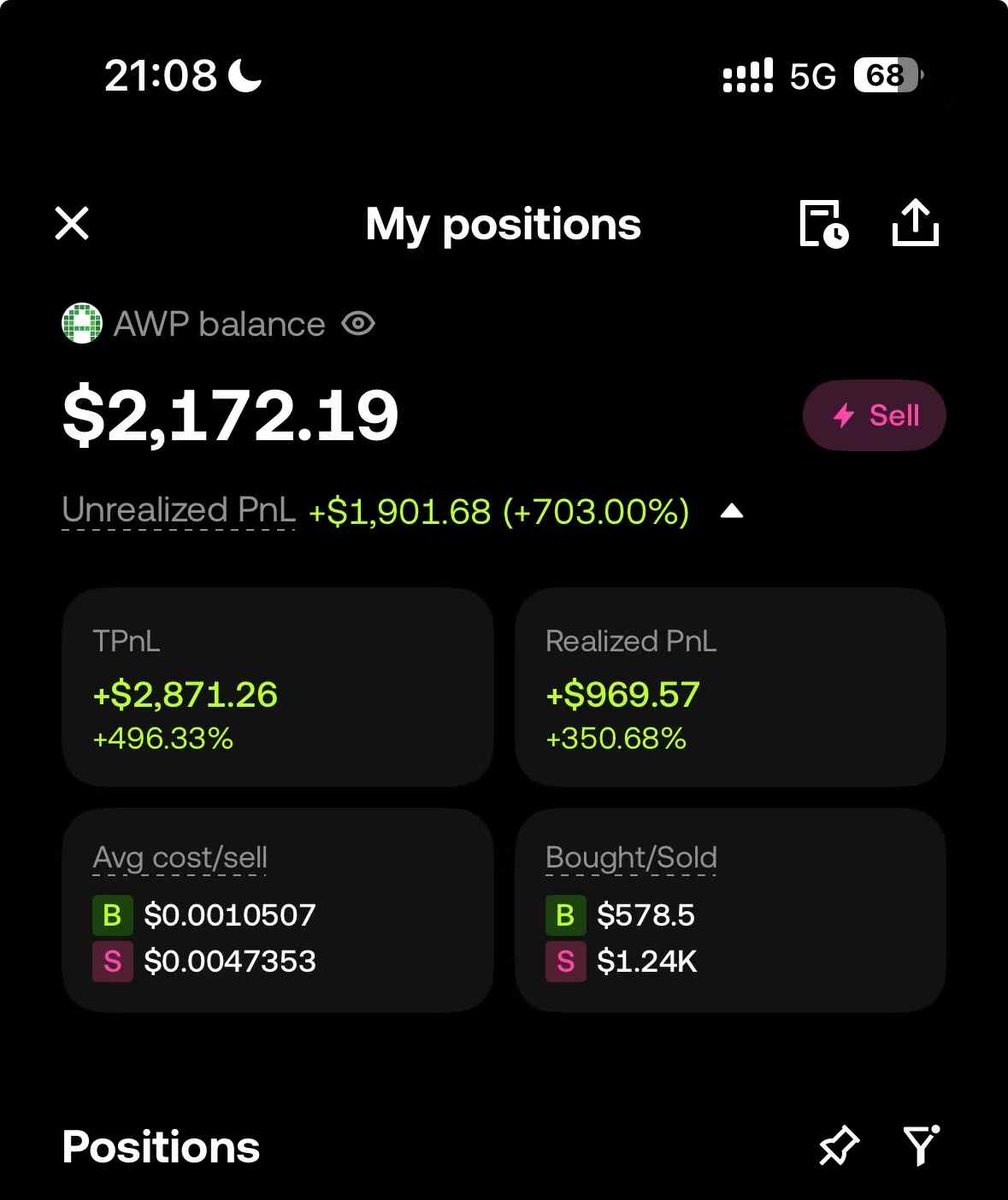Viewport: 1008px width, 1200px height.
Task: Open the TPnL card
Action: click(277, 687)
